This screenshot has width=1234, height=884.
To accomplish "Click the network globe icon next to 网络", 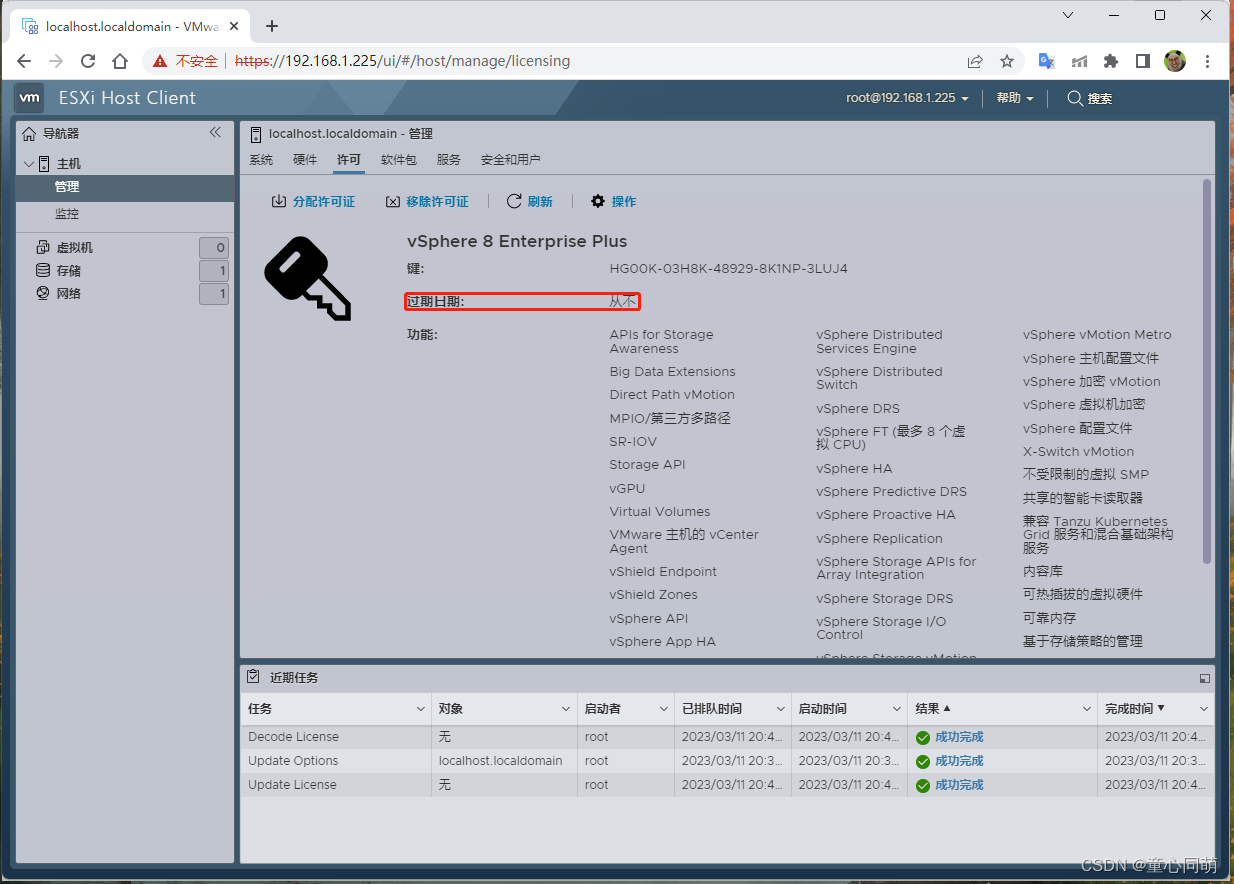I will 43,293.
